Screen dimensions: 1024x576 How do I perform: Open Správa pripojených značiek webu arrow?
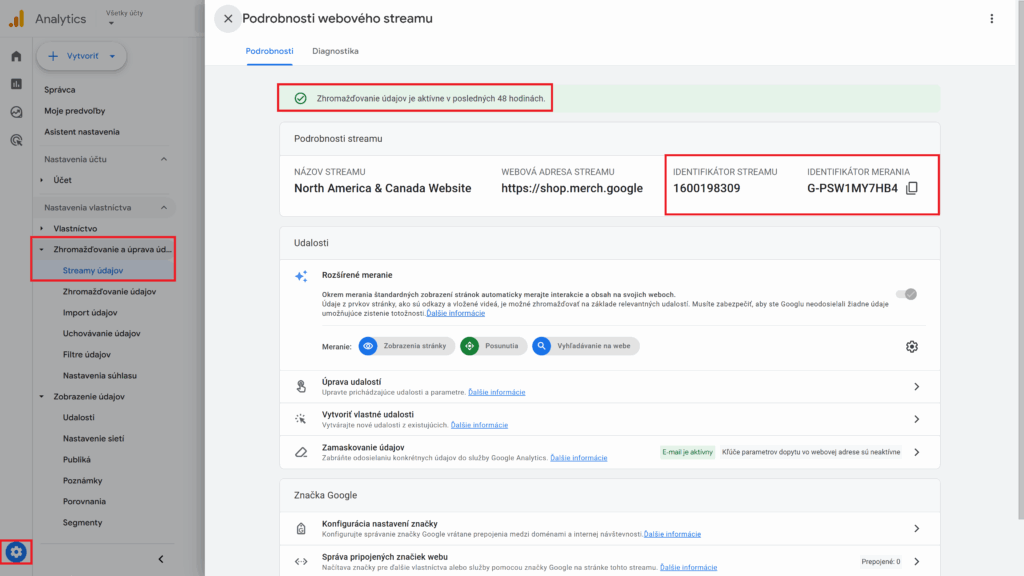tap(917, 562)
